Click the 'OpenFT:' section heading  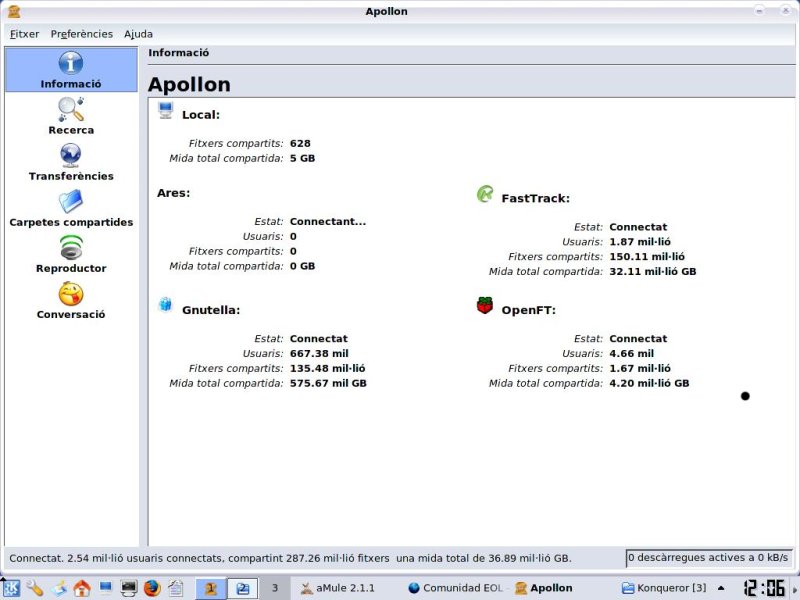[x=528, y=310]
